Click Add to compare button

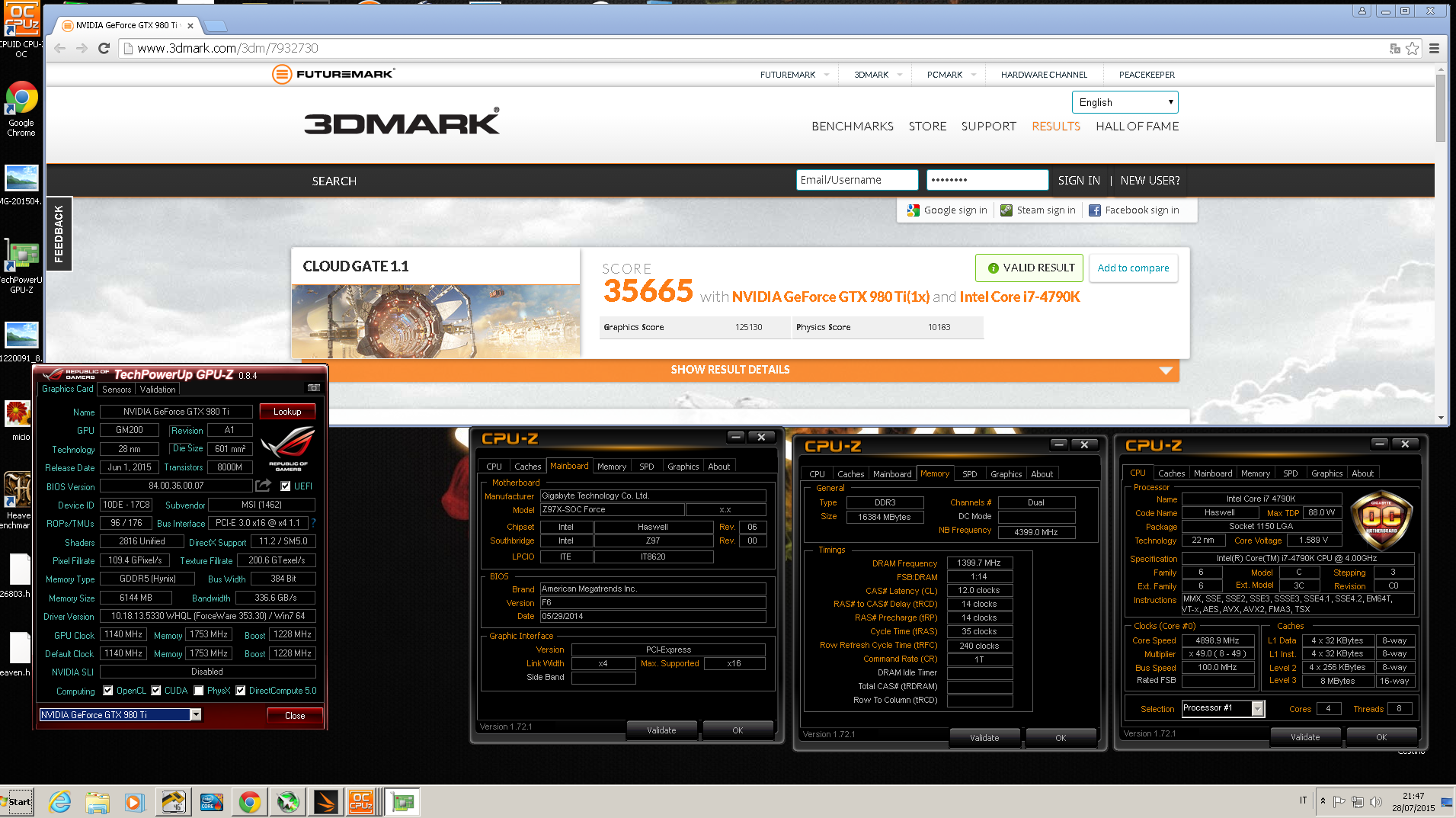1133,268
